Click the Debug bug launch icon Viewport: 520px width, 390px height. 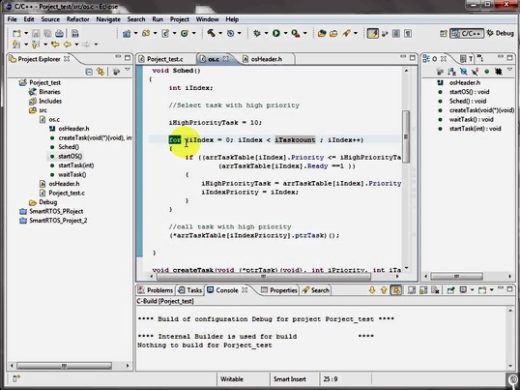pyautogui.click(x=257, y=33)
